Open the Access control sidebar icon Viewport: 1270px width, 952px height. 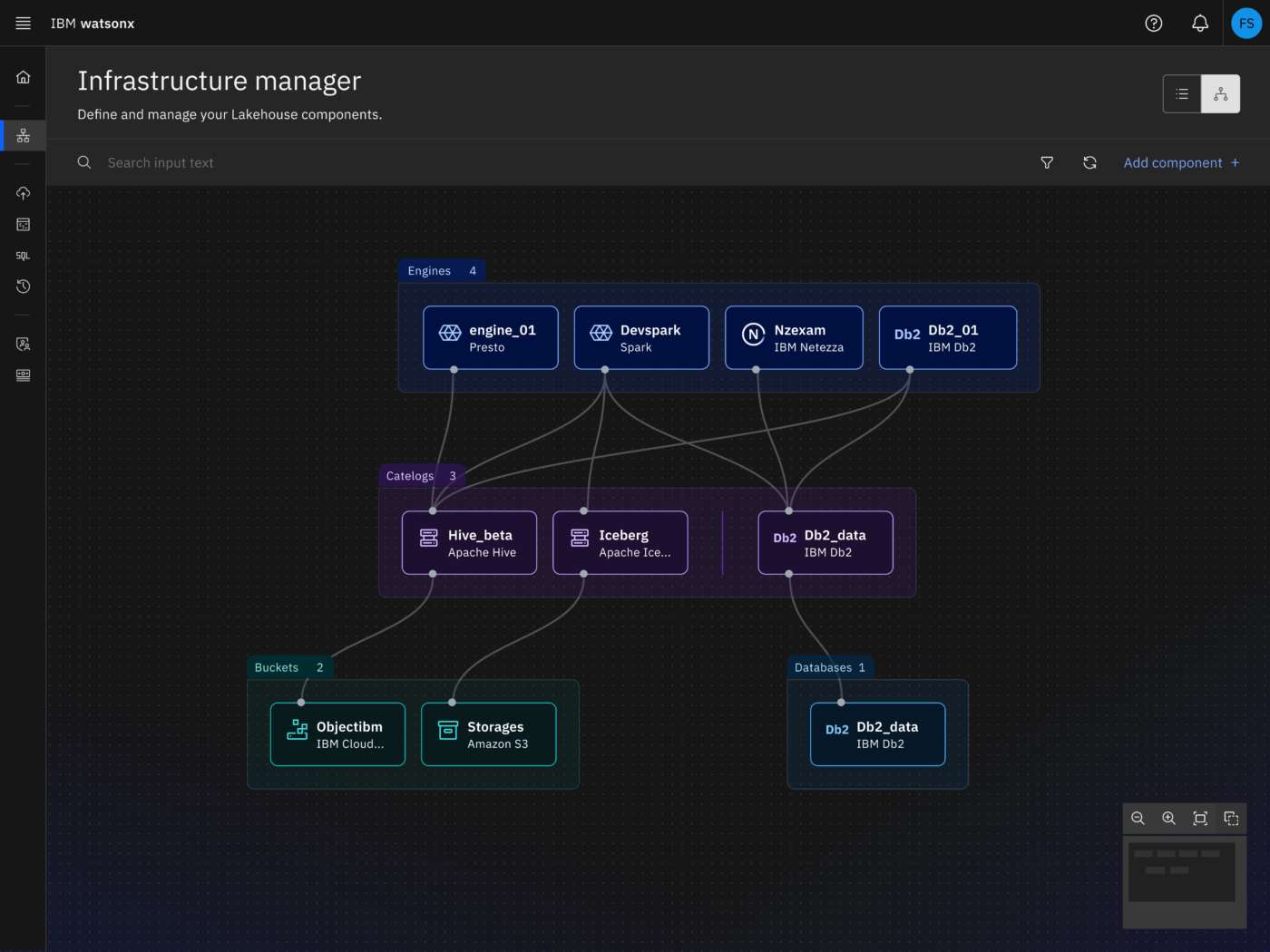[x=24, y=344]
